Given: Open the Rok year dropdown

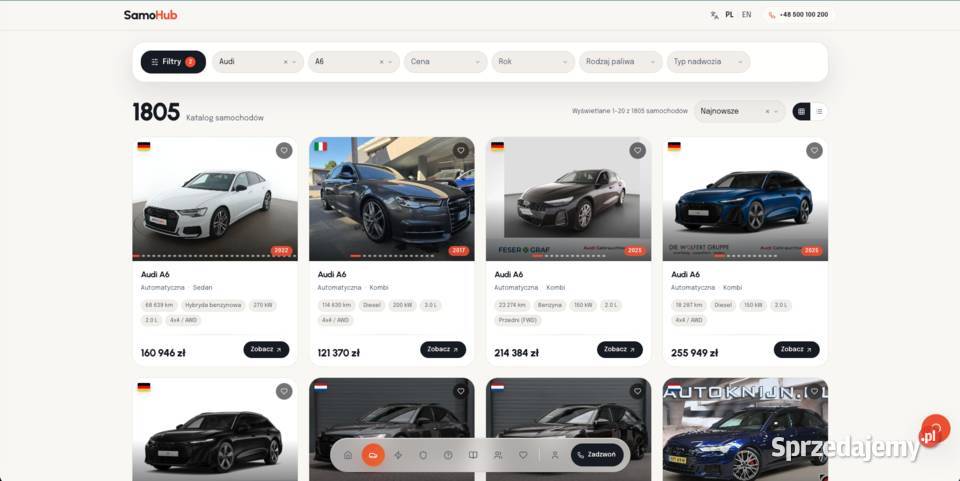Looking at the screenshot, I should (533, 62).
